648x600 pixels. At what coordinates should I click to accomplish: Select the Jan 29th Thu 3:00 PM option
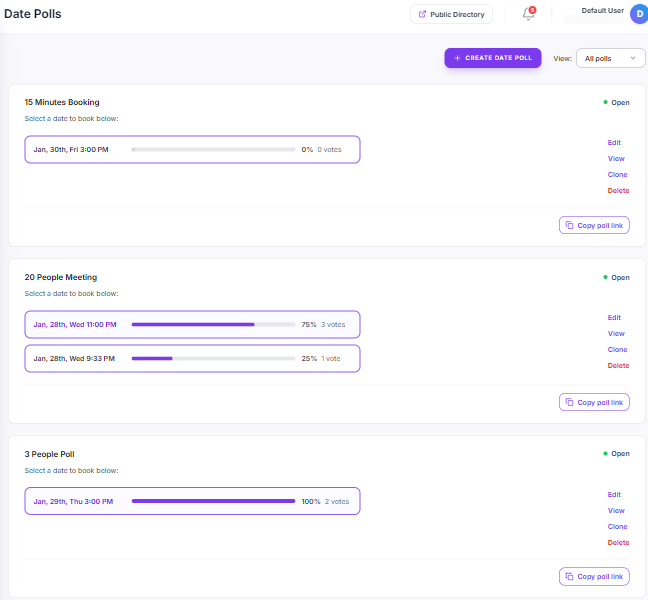point(192,501)
